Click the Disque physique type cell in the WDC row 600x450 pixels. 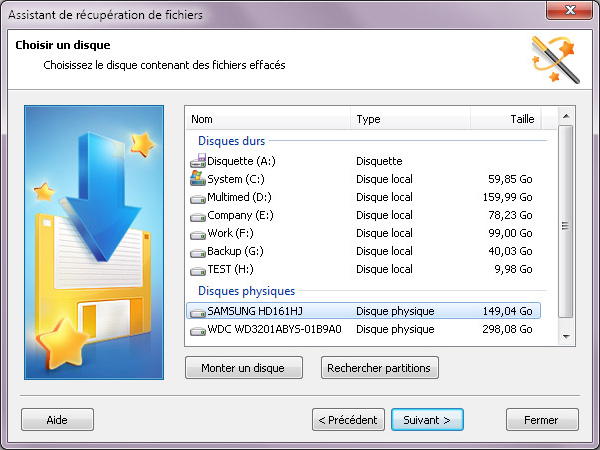point(395,329)
